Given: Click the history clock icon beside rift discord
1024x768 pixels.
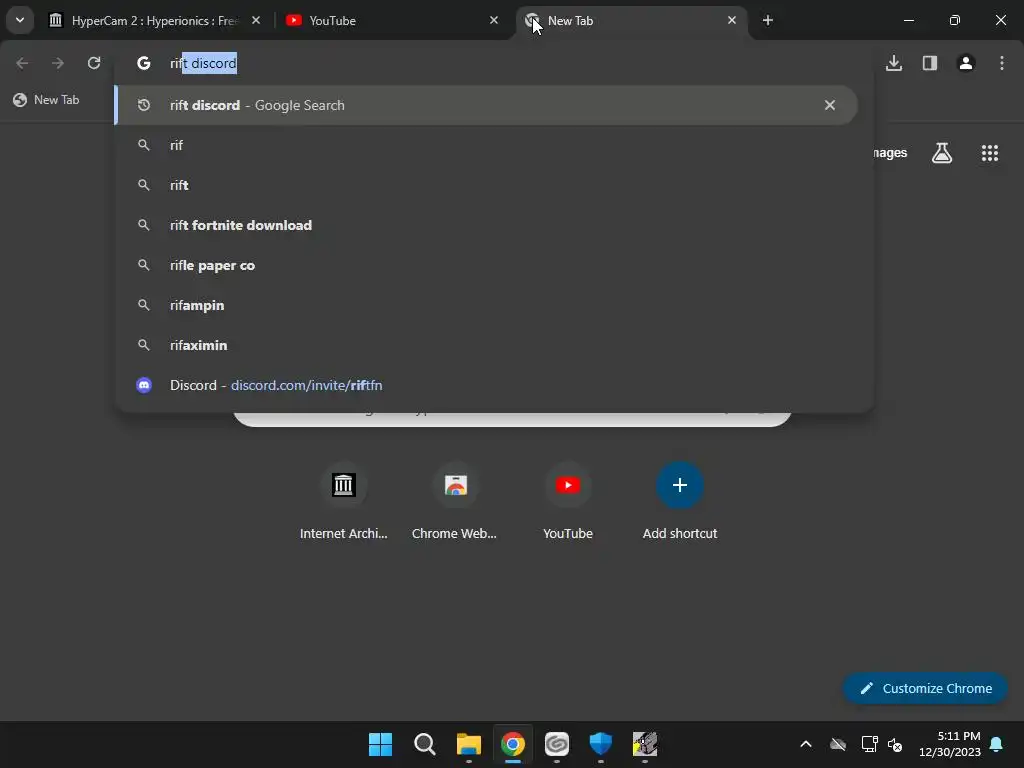Looking at the screenshot, I should pos(144,105).
